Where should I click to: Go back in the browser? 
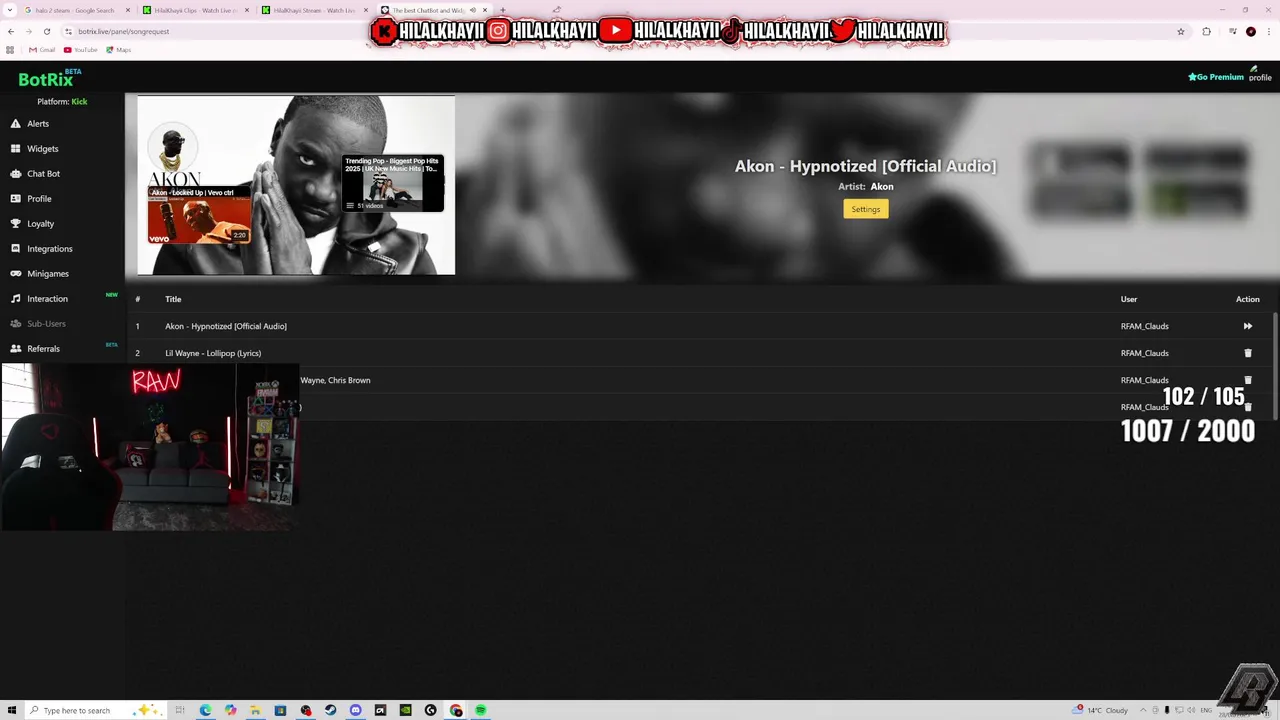(11, 31)
